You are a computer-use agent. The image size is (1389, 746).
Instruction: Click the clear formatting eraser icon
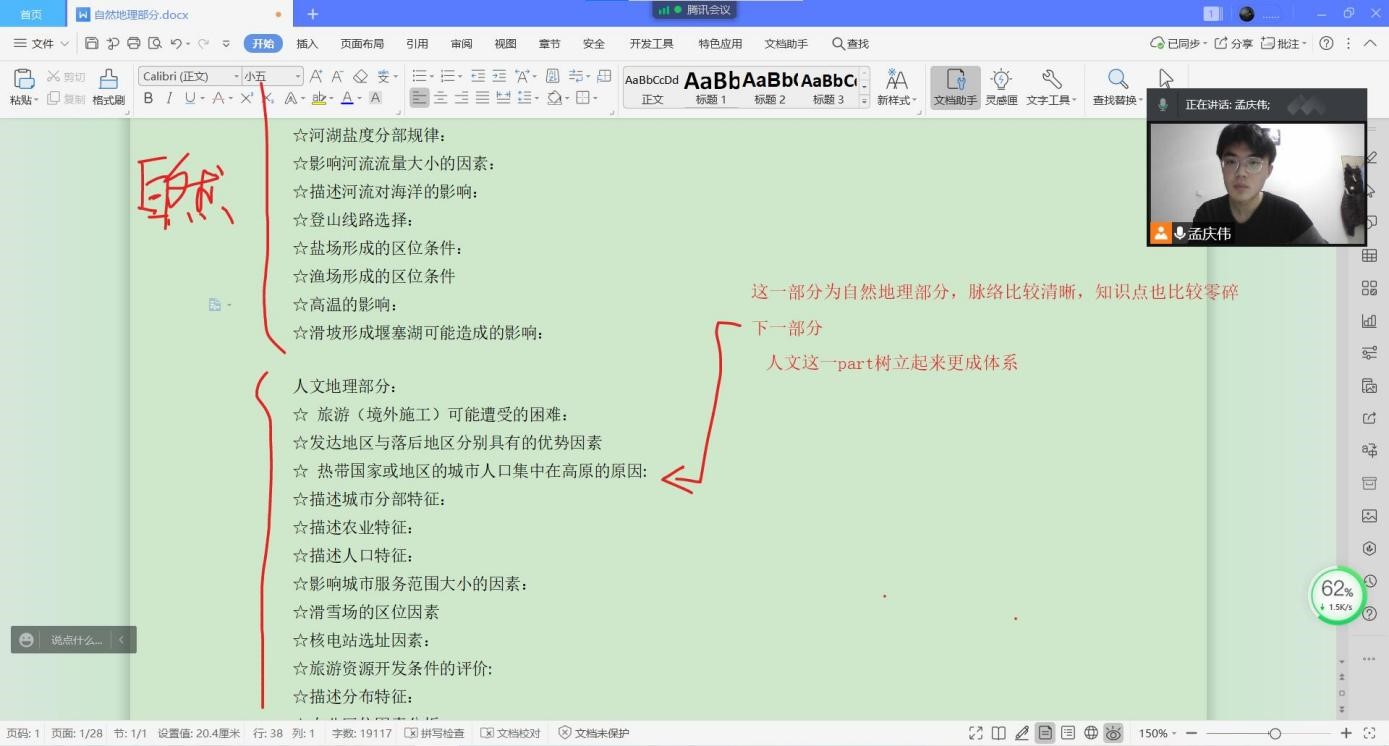(361, 76)
